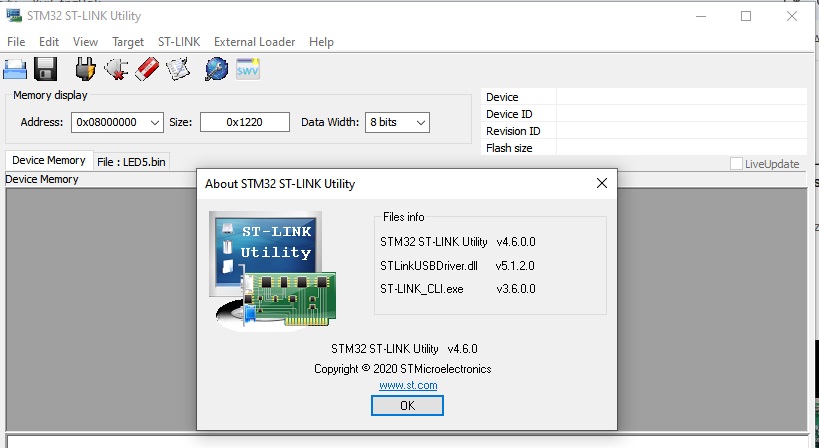Image resolution: width=819 pixels, height=448 pixels.
Task: Close the About STM32 ST-LINK Utility dialog
Action: [601, 183]
